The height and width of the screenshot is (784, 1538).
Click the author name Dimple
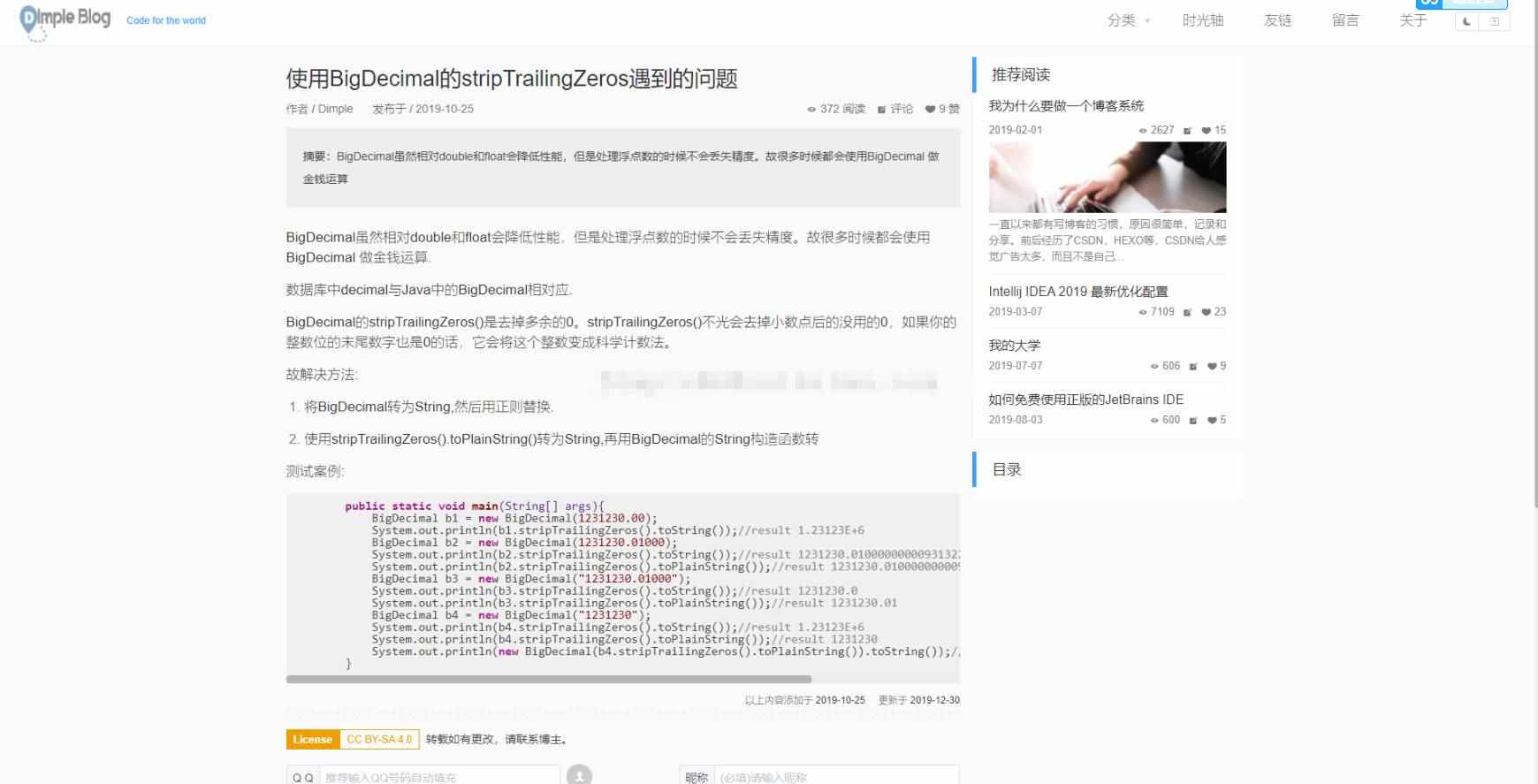click(x=335, y=109)
